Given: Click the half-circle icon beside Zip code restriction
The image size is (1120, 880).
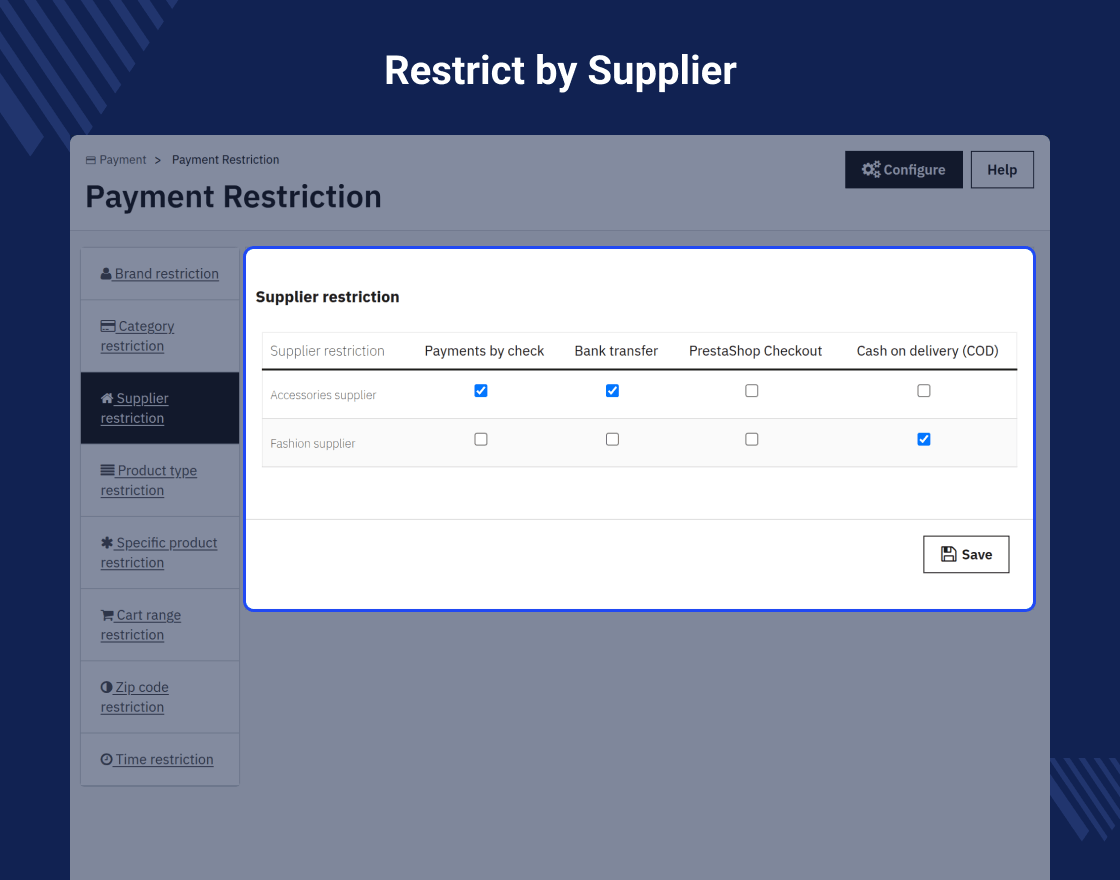Looking at the screenshot, I should tap(106, 686).
